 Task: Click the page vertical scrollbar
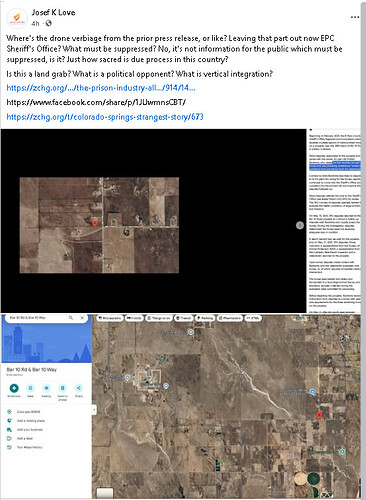click(x=363, y=250)
